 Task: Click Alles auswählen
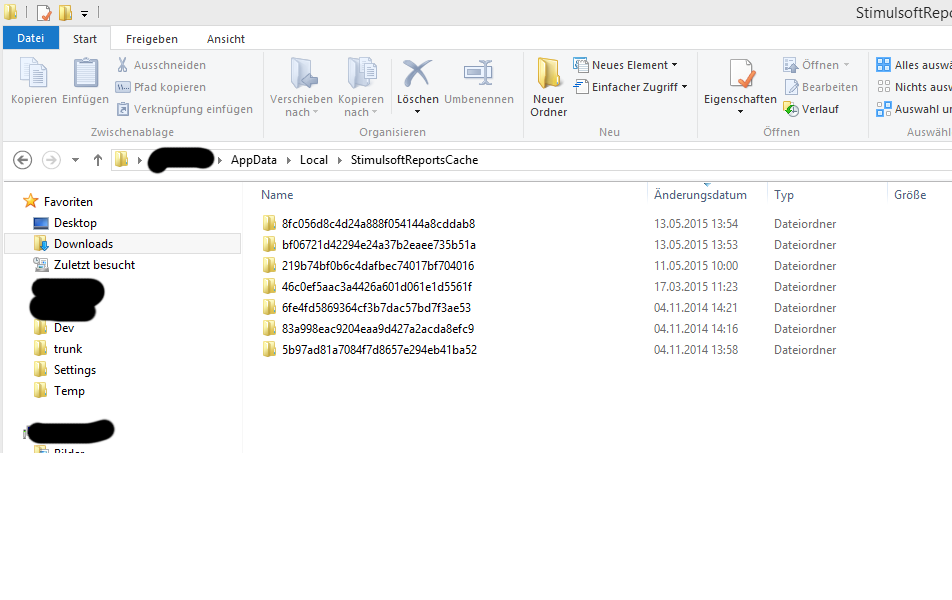[914, 65]
